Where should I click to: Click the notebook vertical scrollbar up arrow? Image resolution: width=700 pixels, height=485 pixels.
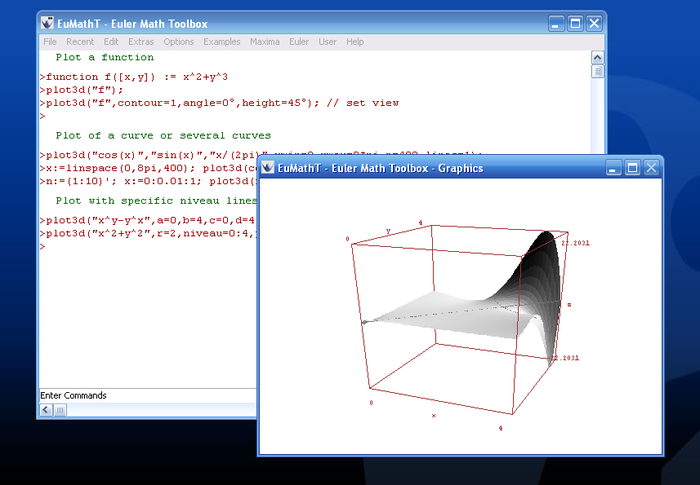(x=598, y=56)
